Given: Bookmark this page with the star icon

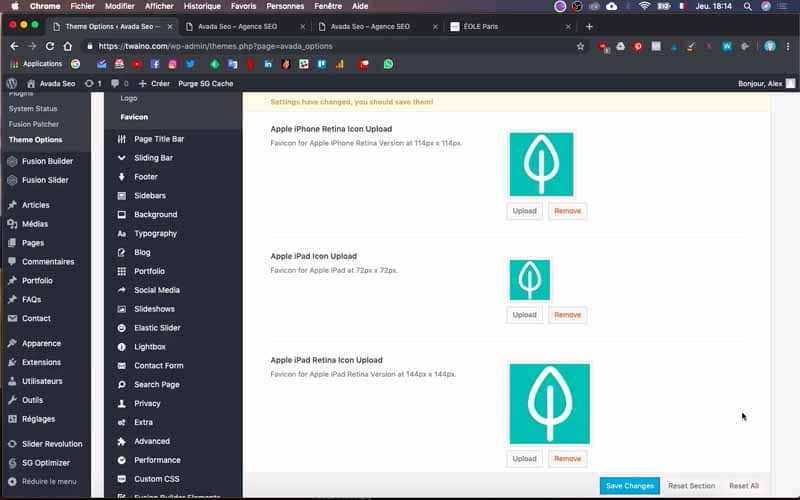Looking at the screenshot, I should [580, 46].
